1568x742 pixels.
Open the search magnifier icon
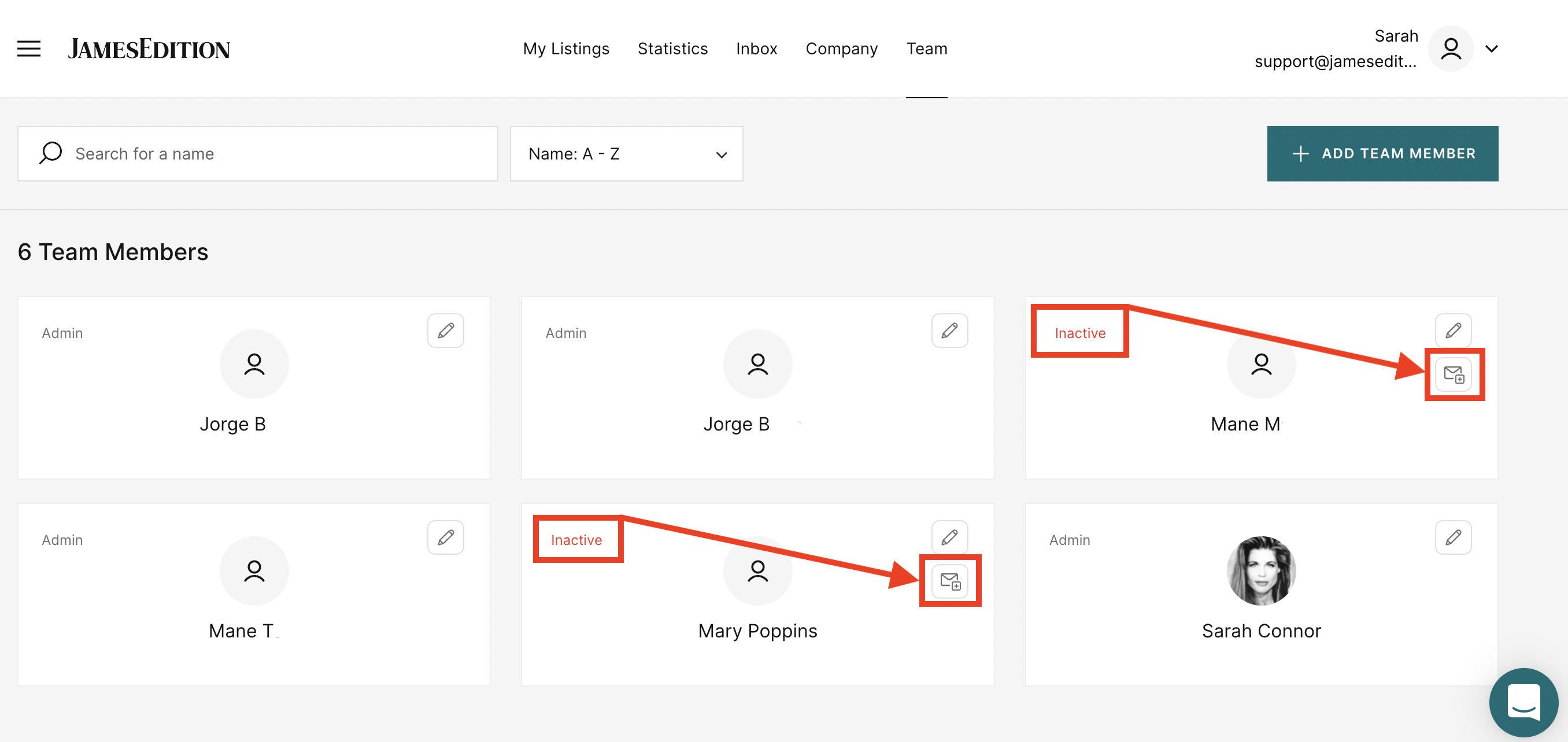pyautogui.click(x=50, y=153)
